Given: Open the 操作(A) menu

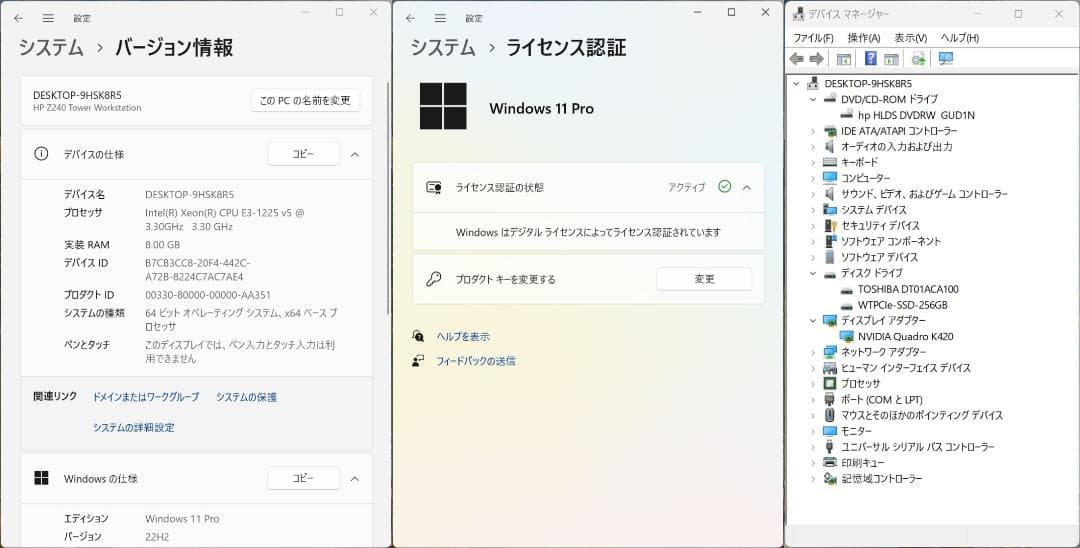Looking at the screenshot, I should click(x=864, y=38).
